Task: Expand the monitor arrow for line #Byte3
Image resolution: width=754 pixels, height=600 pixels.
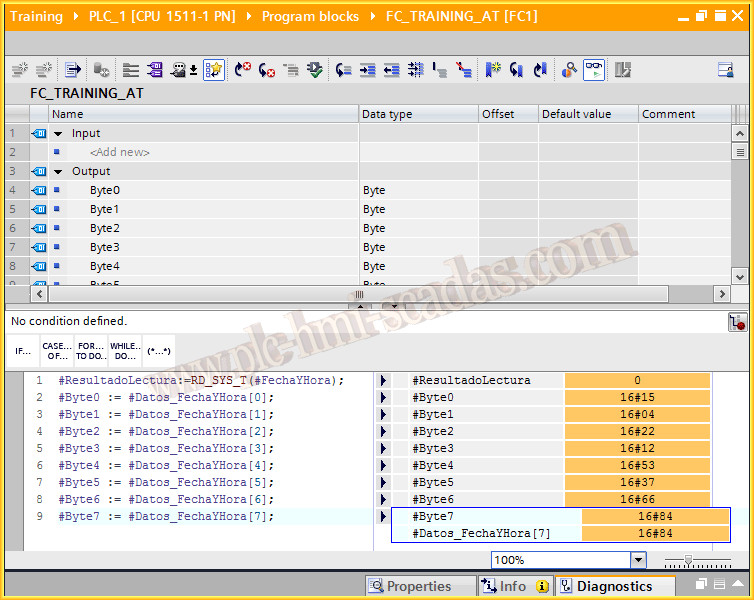Action: coord(383,449)
